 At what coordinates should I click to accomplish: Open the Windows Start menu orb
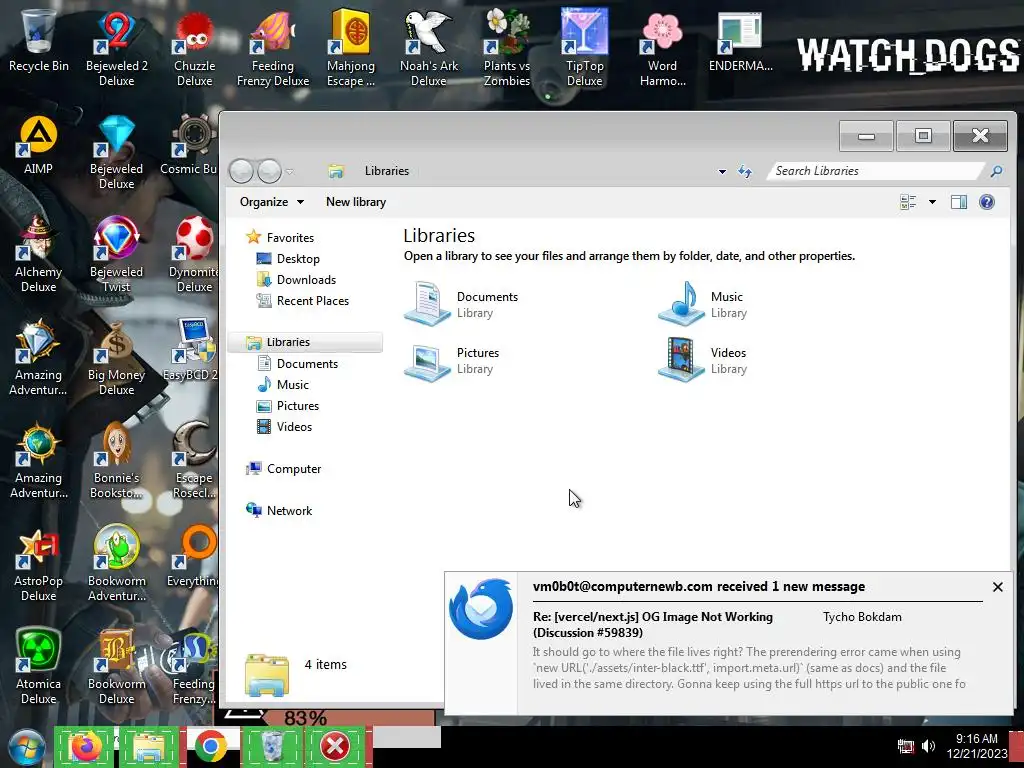click(26, 748)
